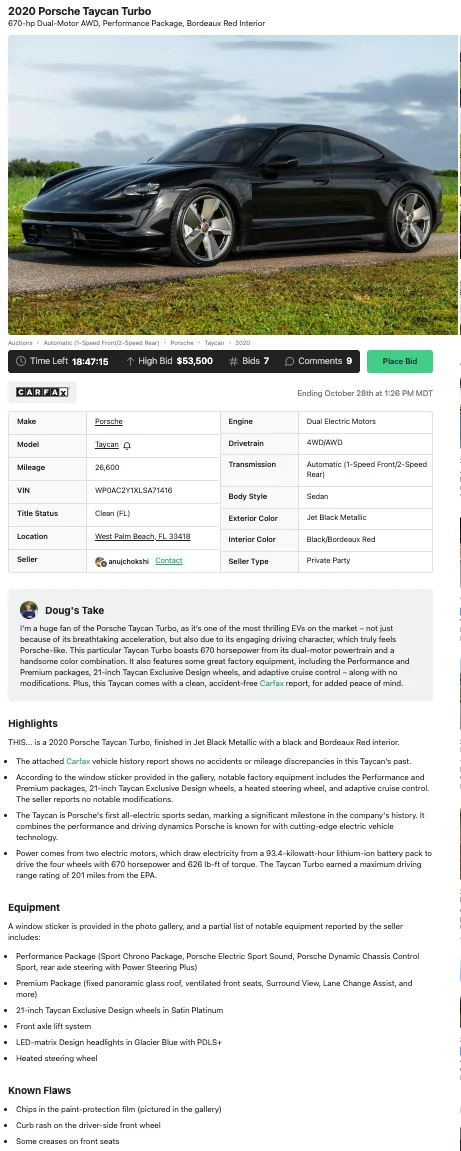
Task: Open the Taycan model link in table
Action: 107,445
